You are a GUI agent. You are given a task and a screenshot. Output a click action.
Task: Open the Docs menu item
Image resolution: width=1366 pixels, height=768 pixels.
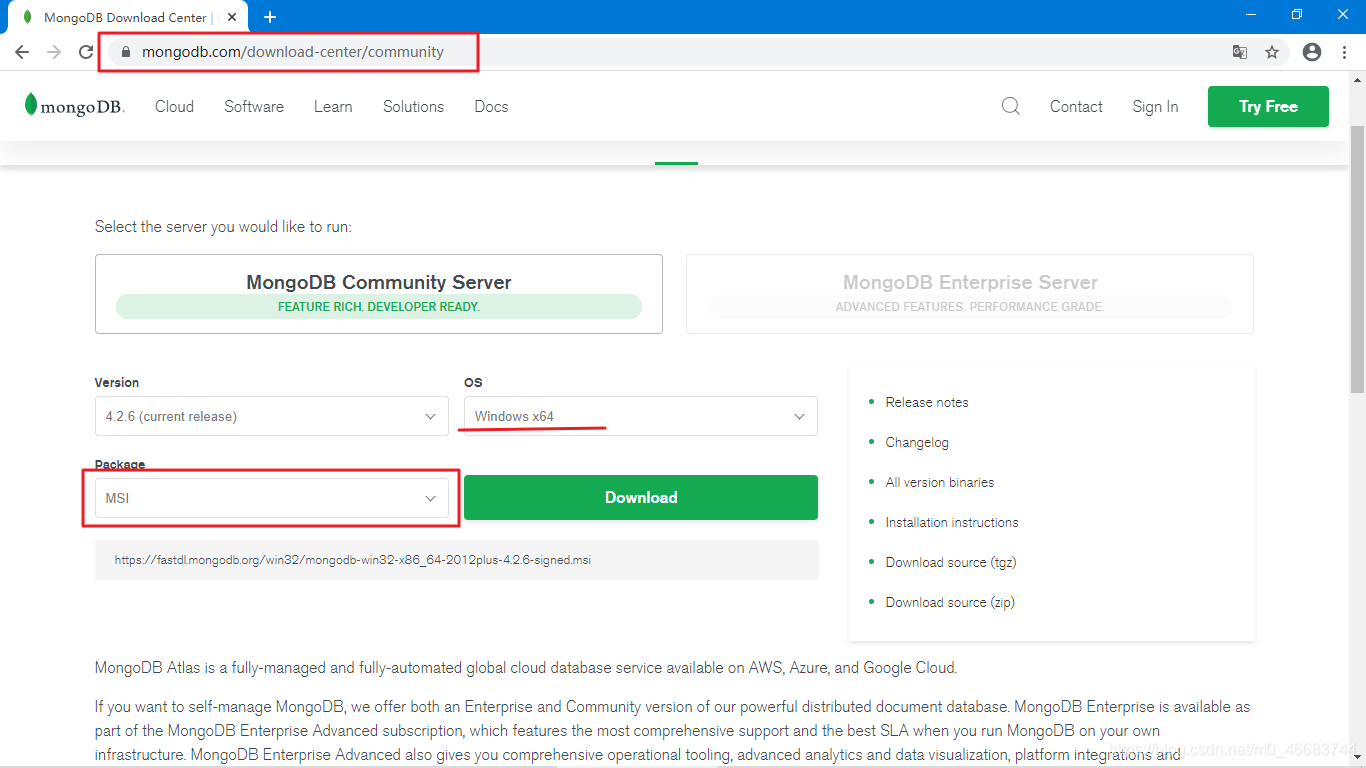491,106
